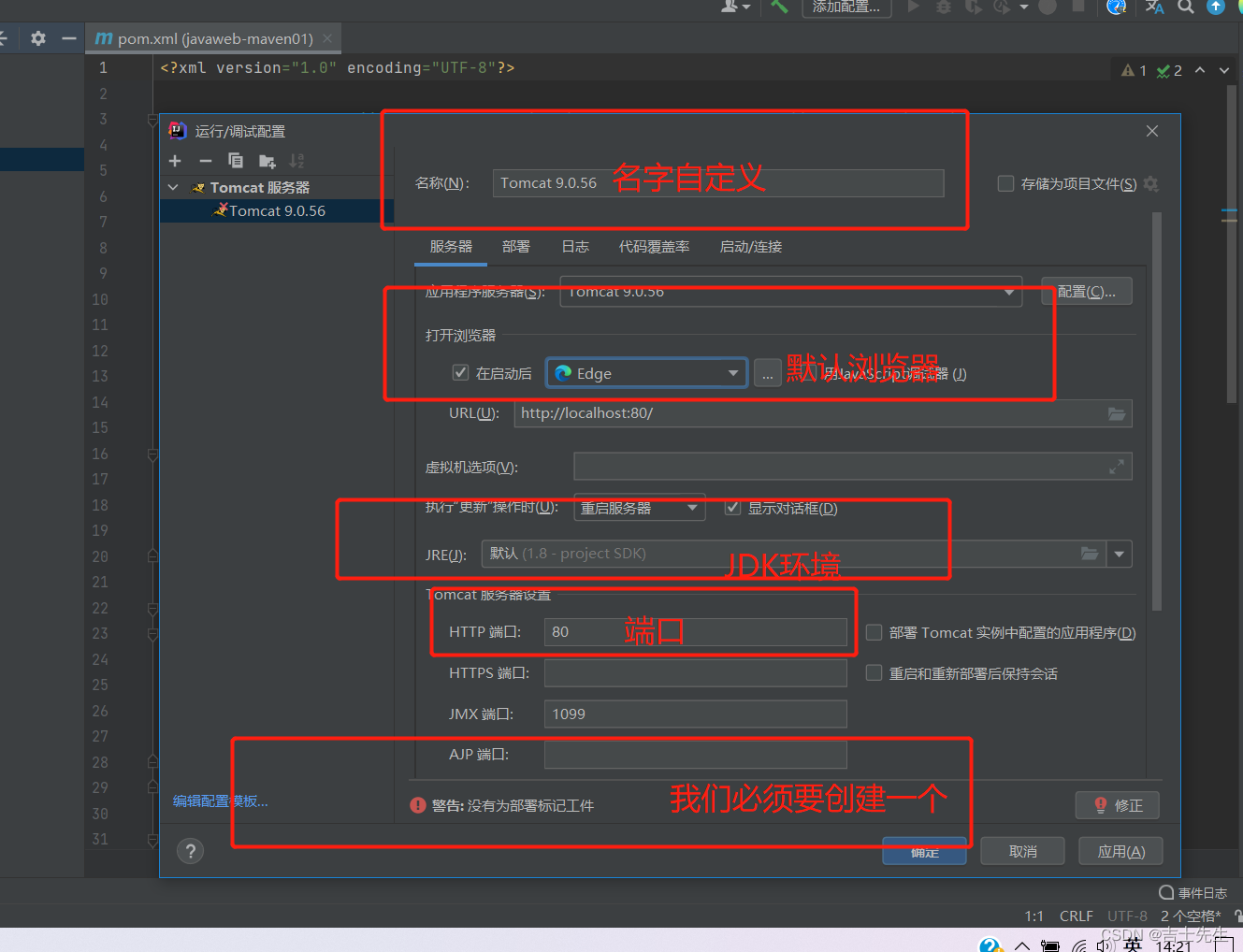
Task: Enable 部署 Tomcat 实例中配置的应用程序 checkbox
Action: (874, 633)
